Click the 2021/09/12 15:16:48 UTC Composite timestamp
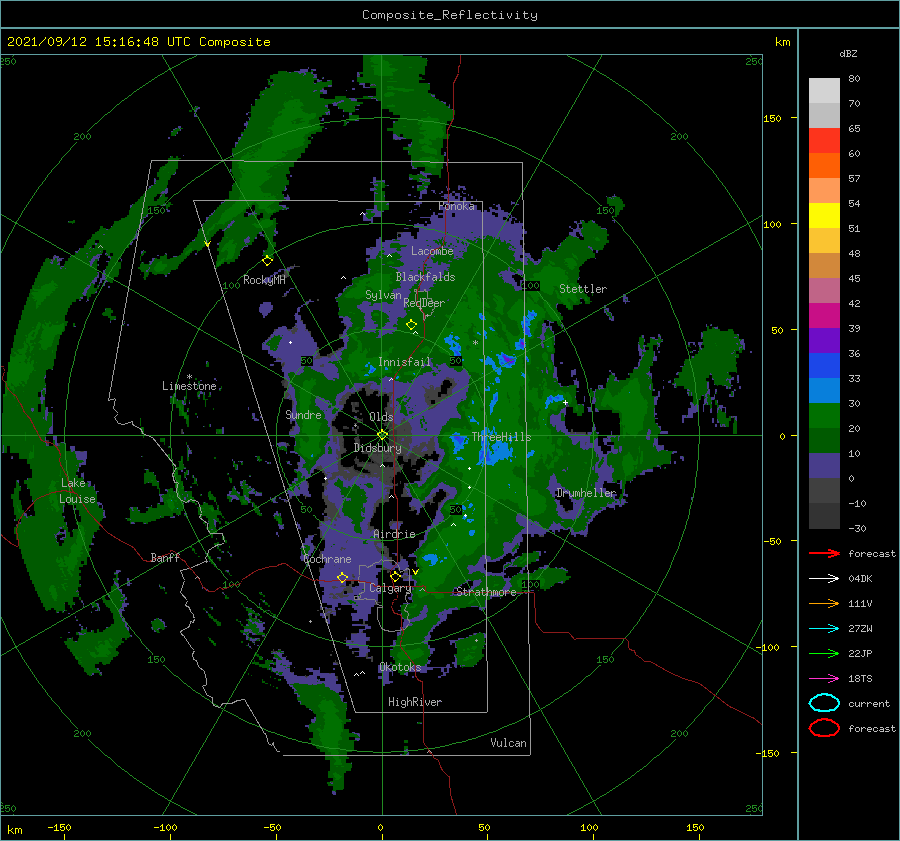The width and height of the screenshot is (900, 841). (x=138, y=42)
